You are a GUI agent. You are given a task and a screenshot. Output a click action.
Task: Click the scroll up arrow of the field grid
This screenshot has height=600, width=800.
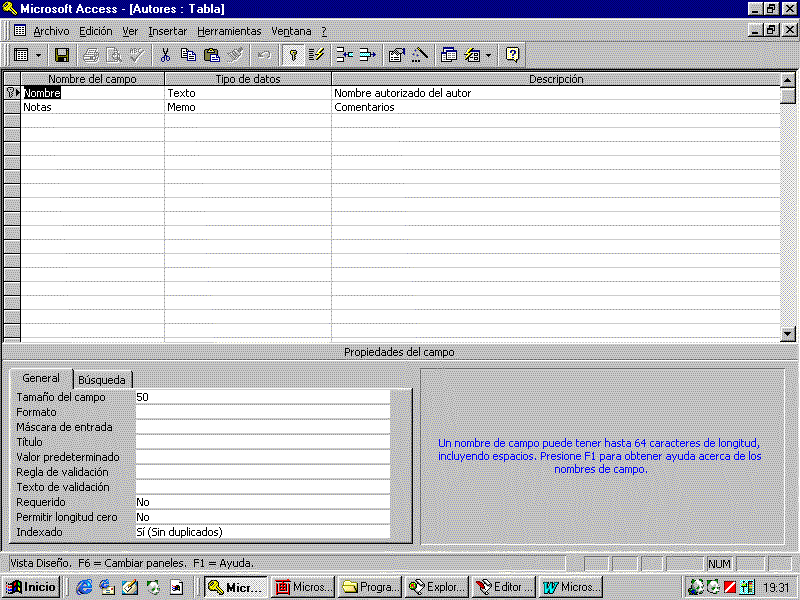[x=788, y=80]
